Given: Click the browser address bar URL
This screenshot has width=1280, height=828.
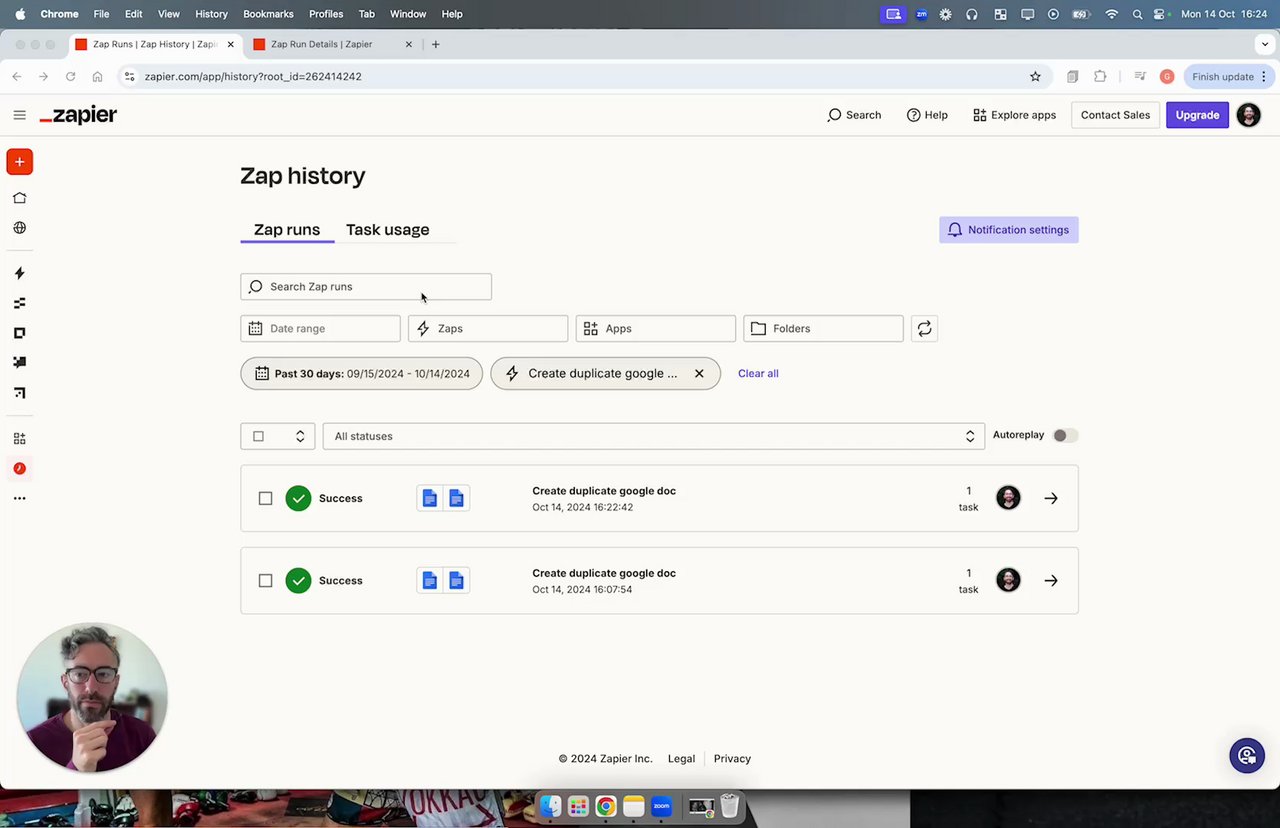Looking at the screenshot, I should [x=253, y=76].
